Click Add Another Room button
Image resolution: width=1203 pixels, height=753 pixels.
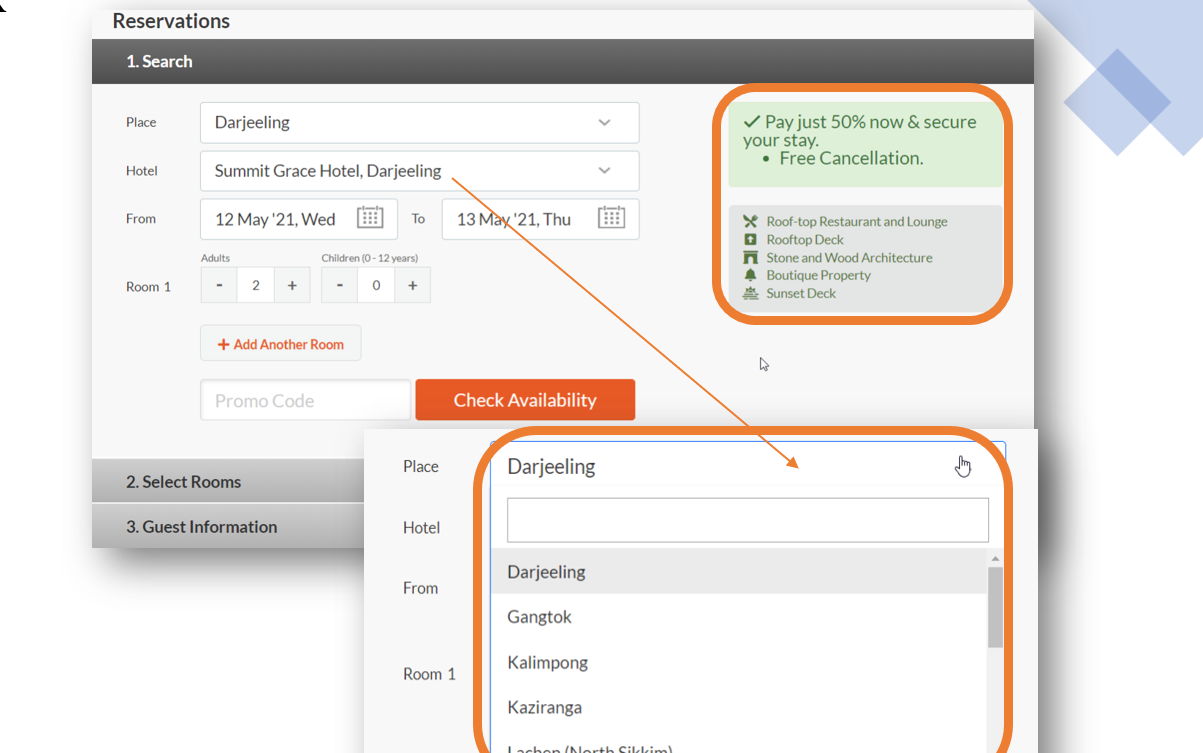point(281,343)
